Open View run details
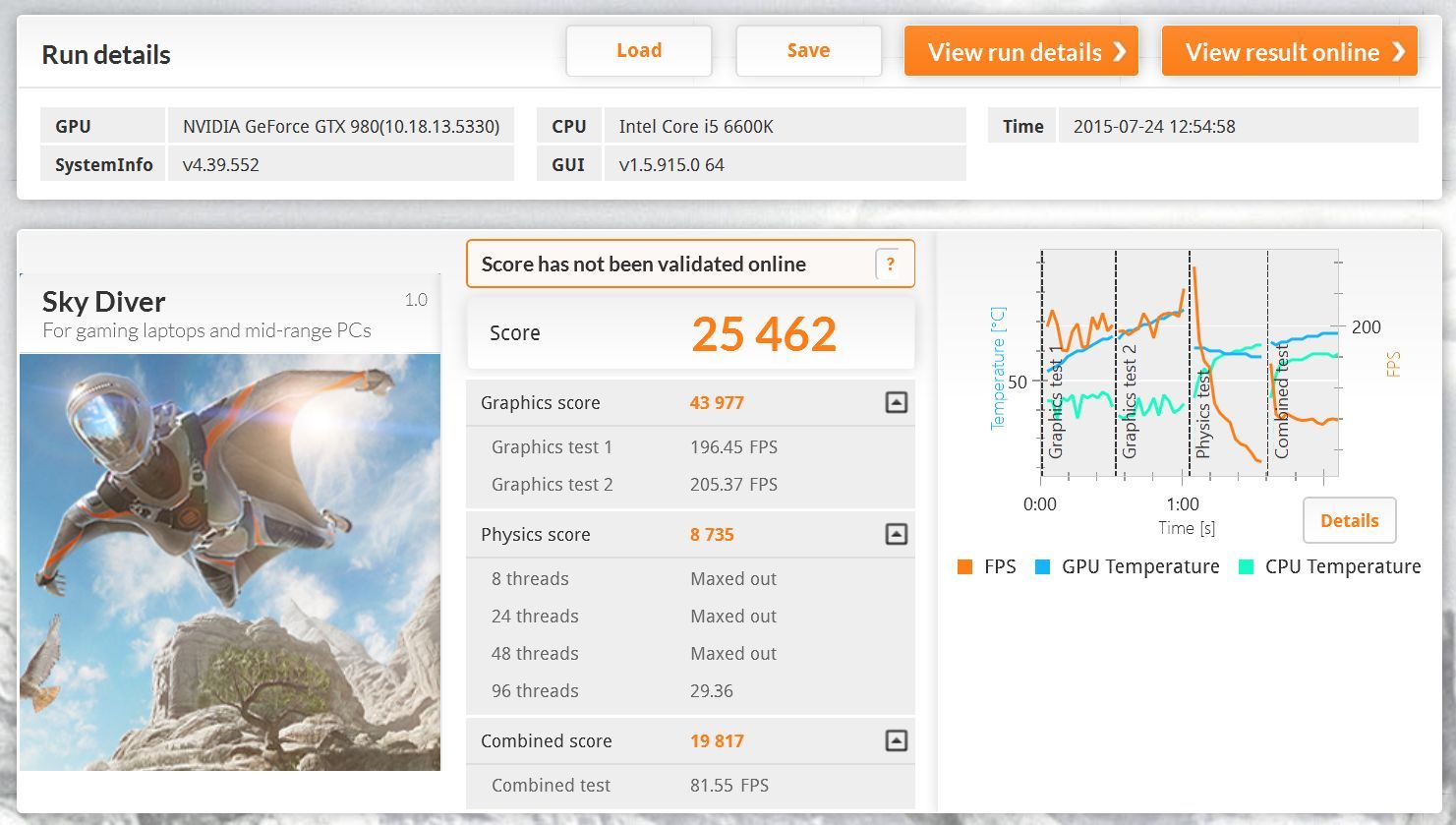1456x825 pixels. (1021, 51)
